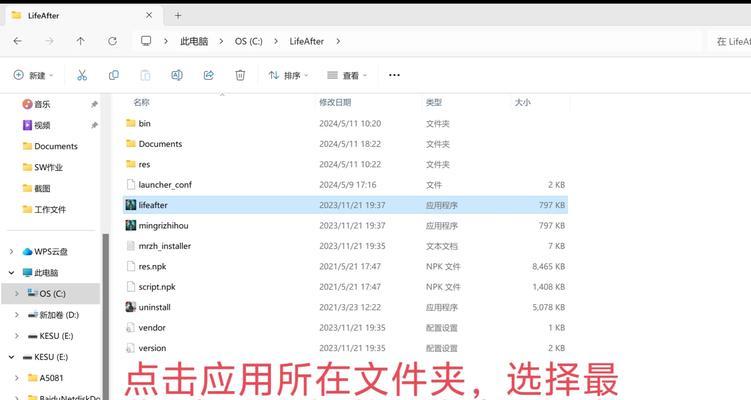The image size is (751, 400).
Task: Click the Delete trash can icon
Action: [x=240, y=75]
